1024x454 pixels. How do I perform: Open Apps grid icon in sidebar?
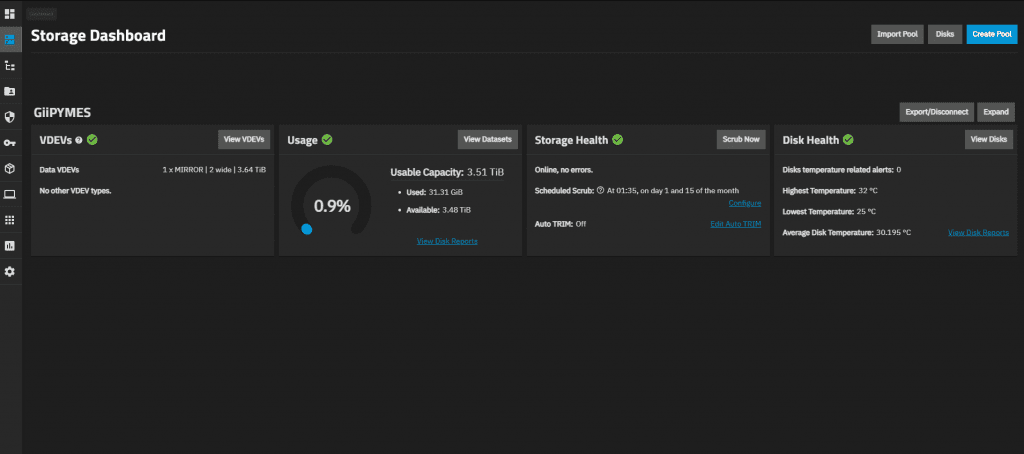[10, 220]
